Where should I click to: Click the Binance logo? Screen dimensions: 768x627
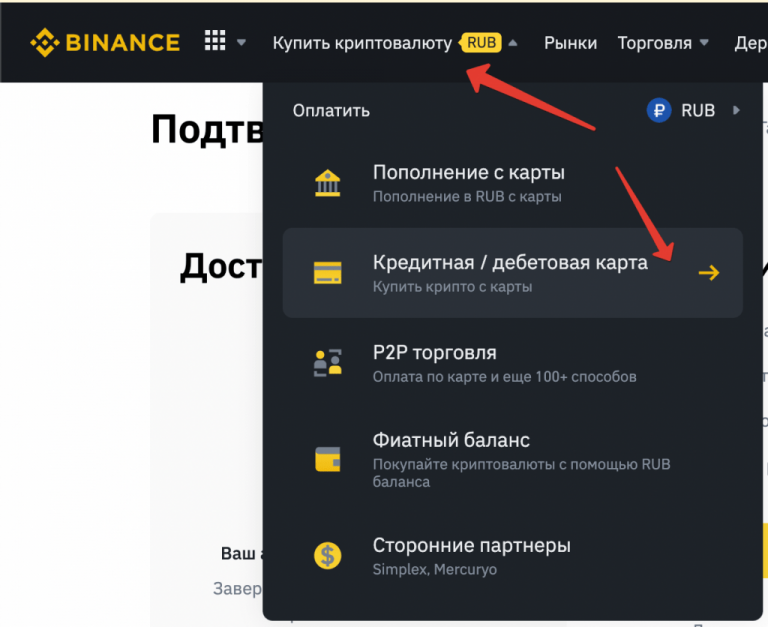pos(105,42)
